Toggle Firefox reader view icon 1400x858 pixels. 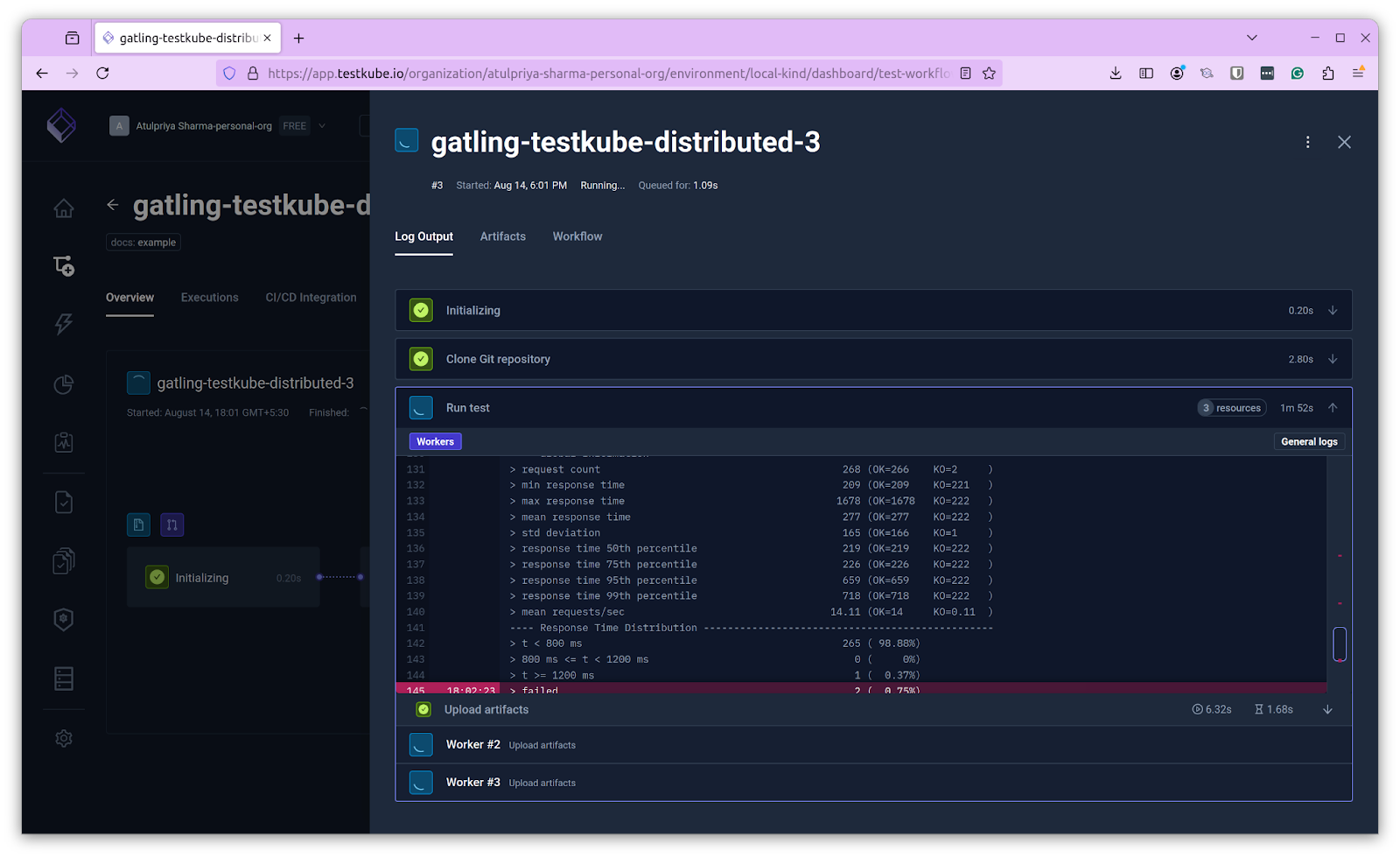coord(966,74)
